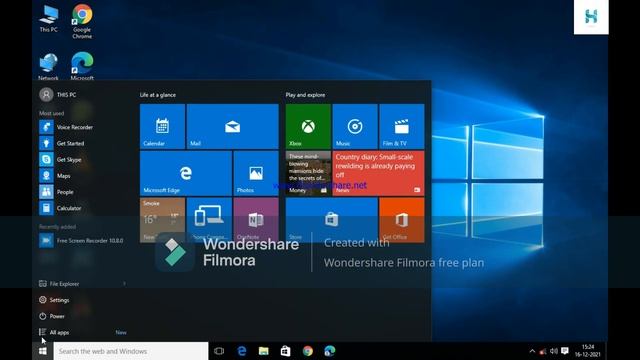Click the THIS PC user account
This screenshot has width=640, height=360.
coord(58,95)
